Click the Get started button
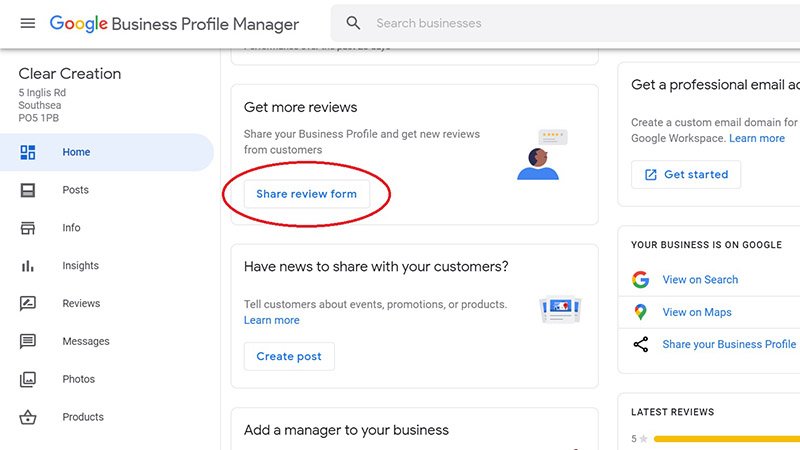 click(x=686, y=174)
